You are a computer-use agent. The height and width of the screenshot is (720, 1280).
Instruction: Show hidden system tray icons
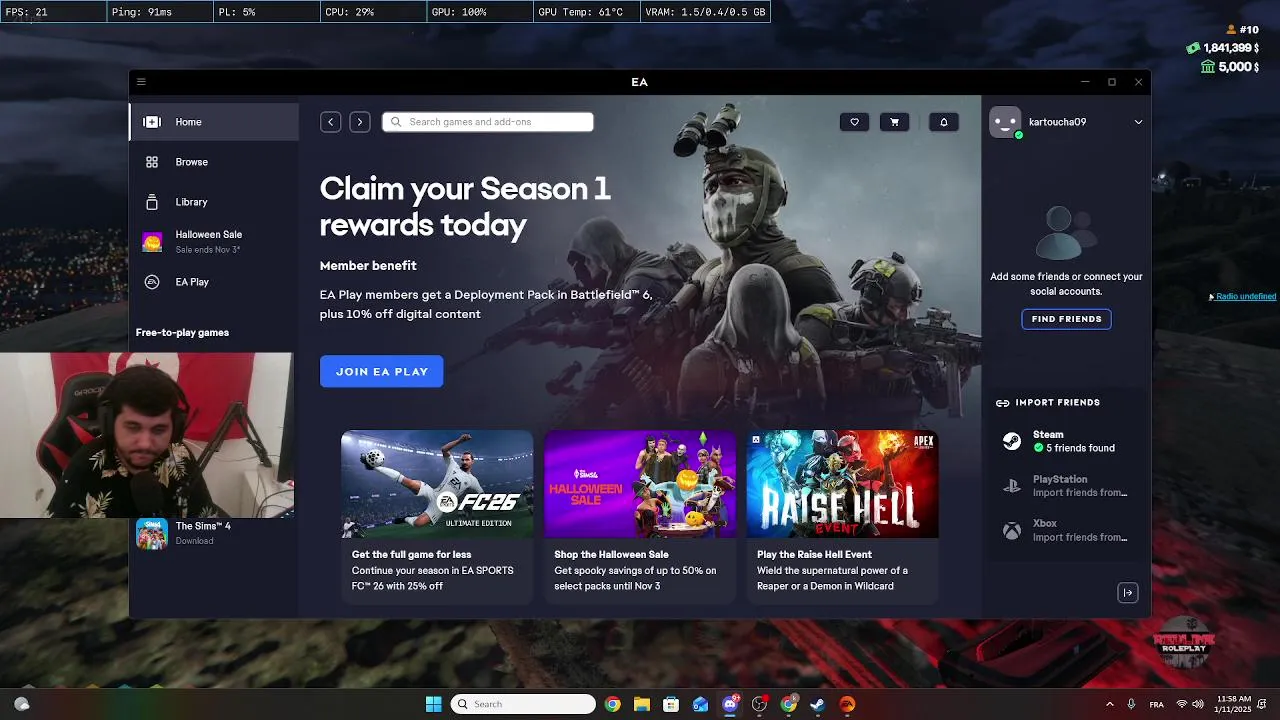click(1109, 704)
